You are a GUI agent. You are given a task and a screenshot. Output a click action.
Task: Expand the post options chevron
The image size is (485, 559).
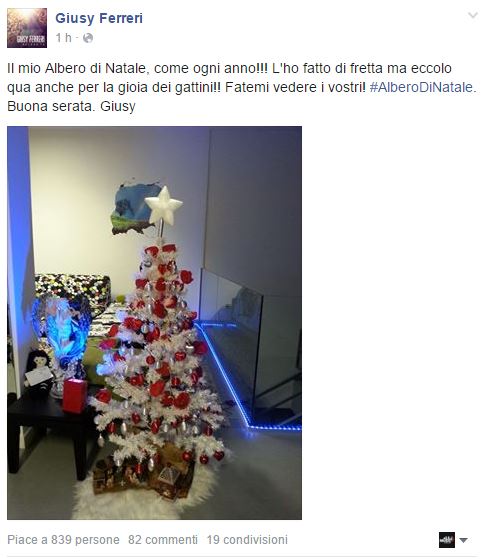[x=473, y=15]
